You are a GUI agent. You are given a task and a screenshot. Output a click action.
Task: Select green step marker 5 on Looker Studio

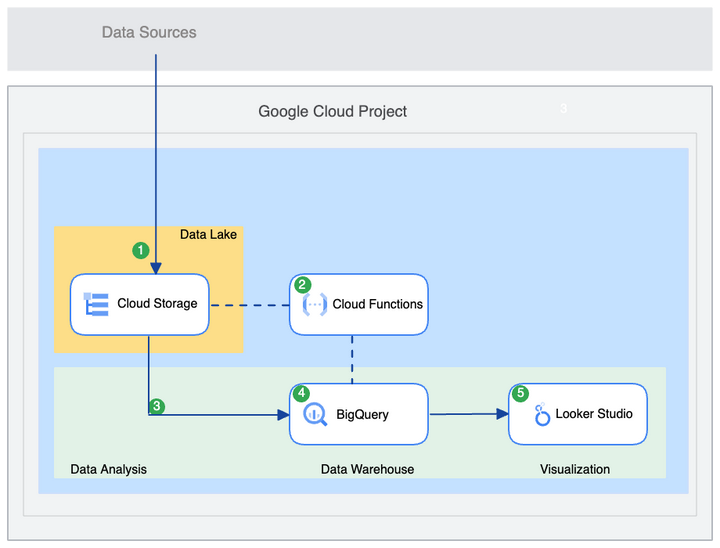520,393
